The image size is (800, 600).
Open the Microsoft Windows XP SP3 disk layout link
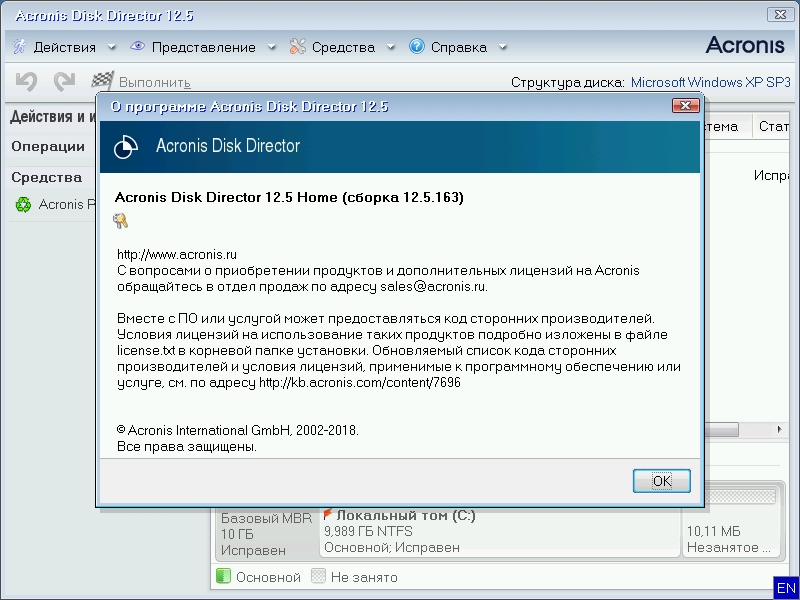point(710,82)
